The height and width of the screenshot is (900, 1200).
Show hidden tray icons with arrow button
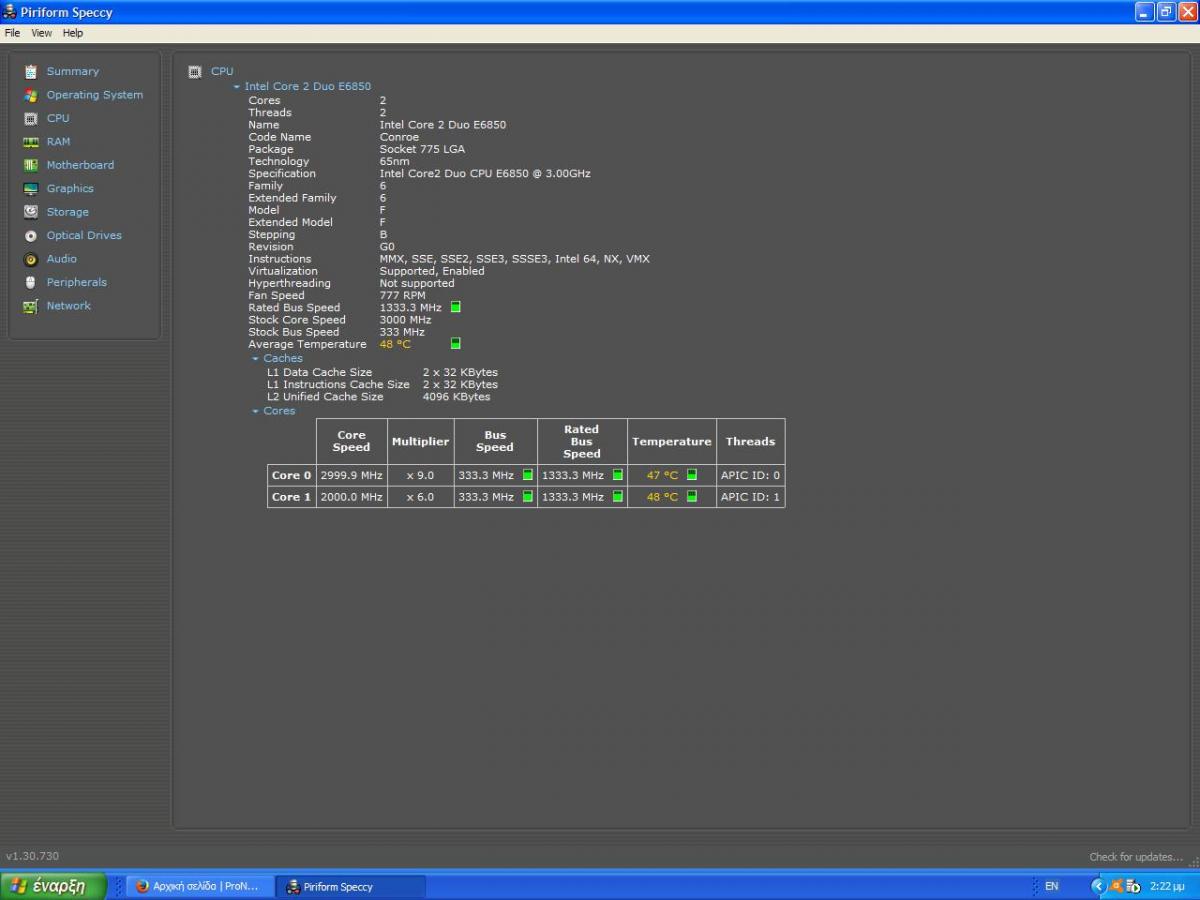tap(1099, 886)
